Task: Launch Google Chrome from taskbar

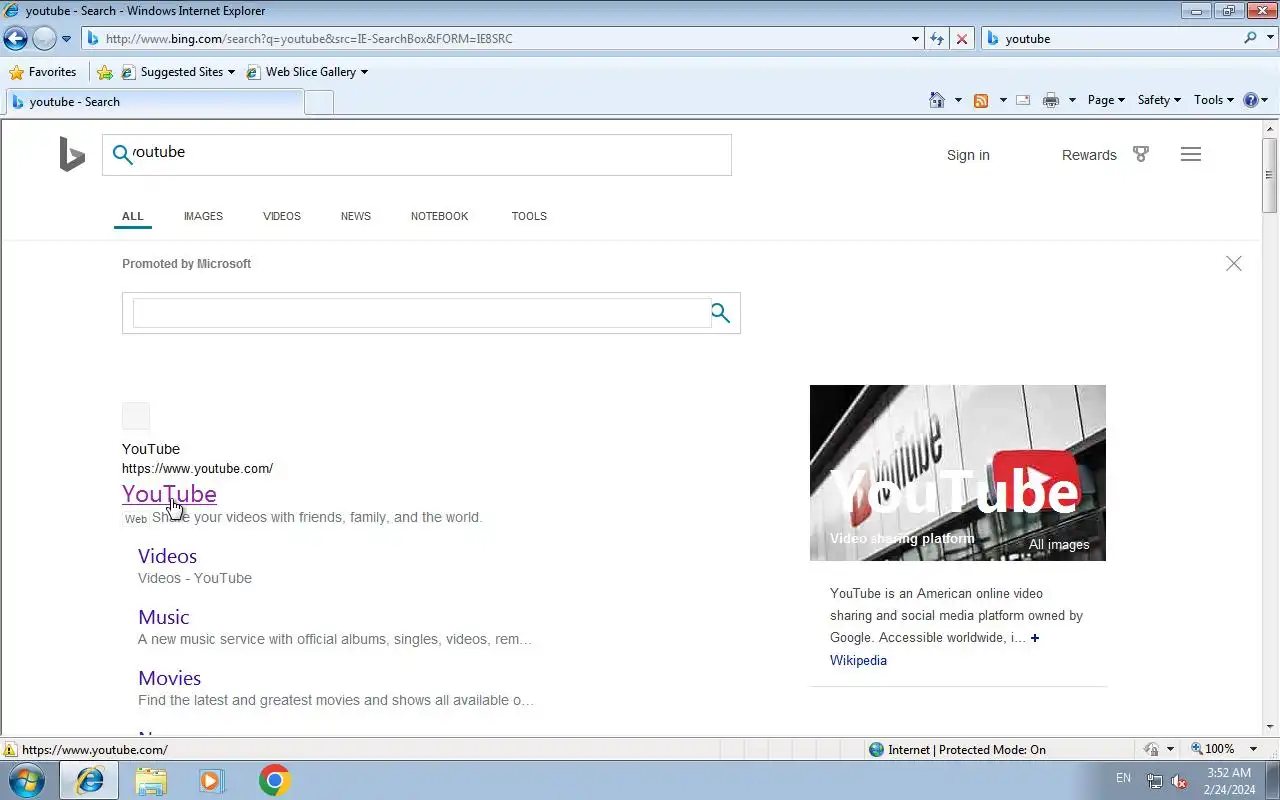Action: [274, 780]
